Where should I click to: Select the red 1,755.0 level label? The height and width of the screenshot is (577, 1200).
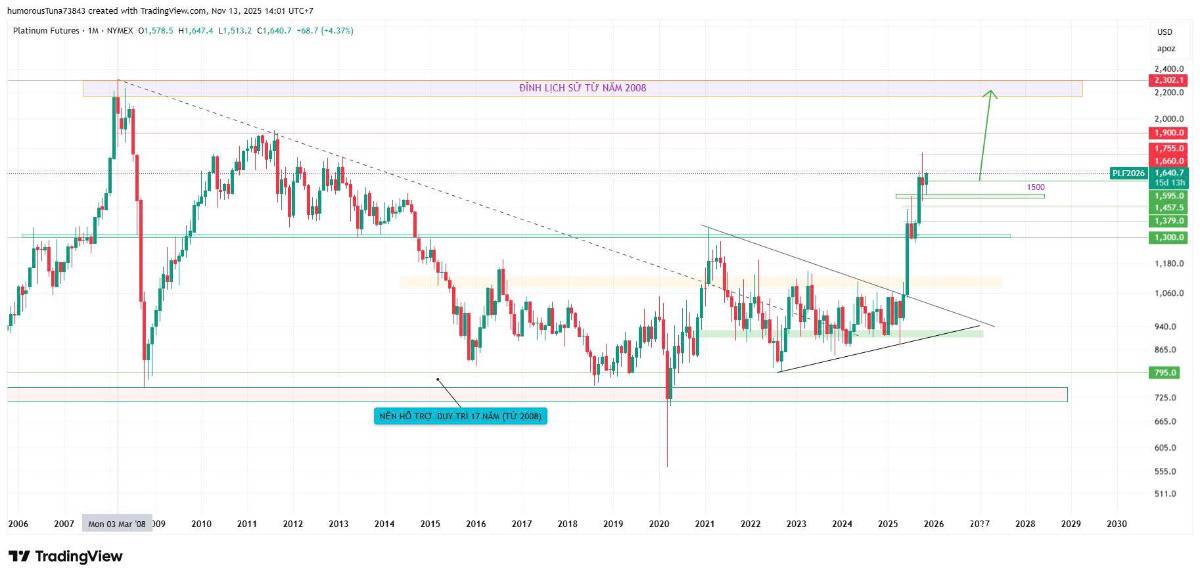pos(1167,148)
